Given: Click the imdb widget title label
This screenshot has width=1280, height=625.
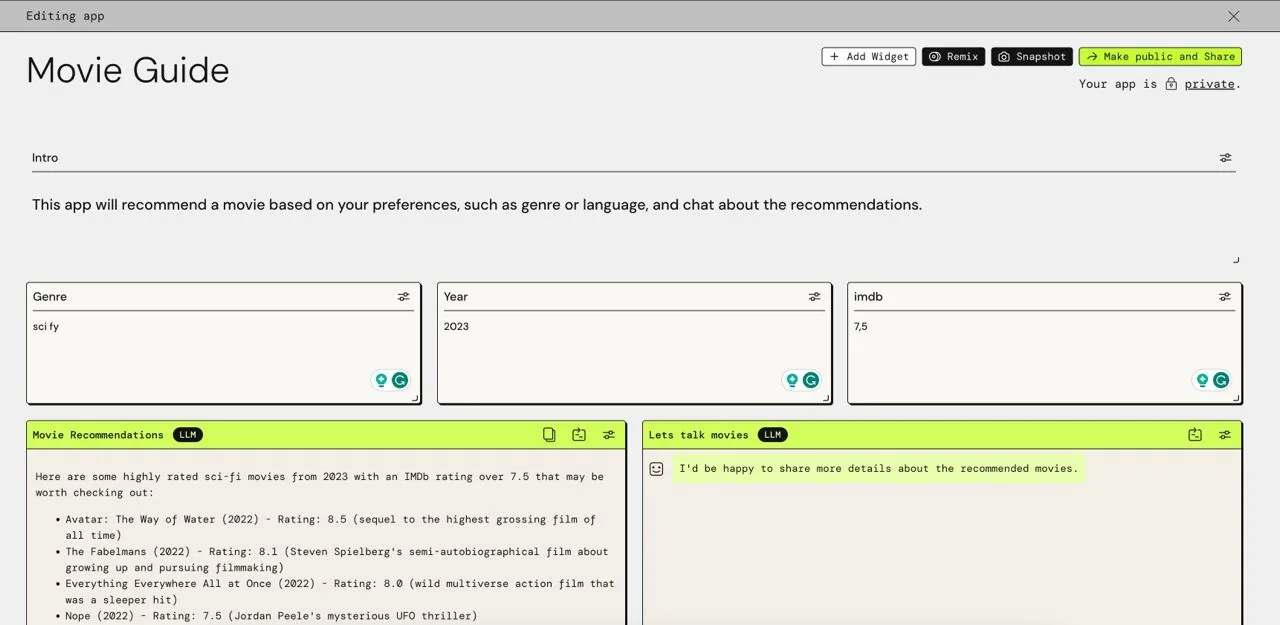Looking at the screenshot, I should (868, 297).
